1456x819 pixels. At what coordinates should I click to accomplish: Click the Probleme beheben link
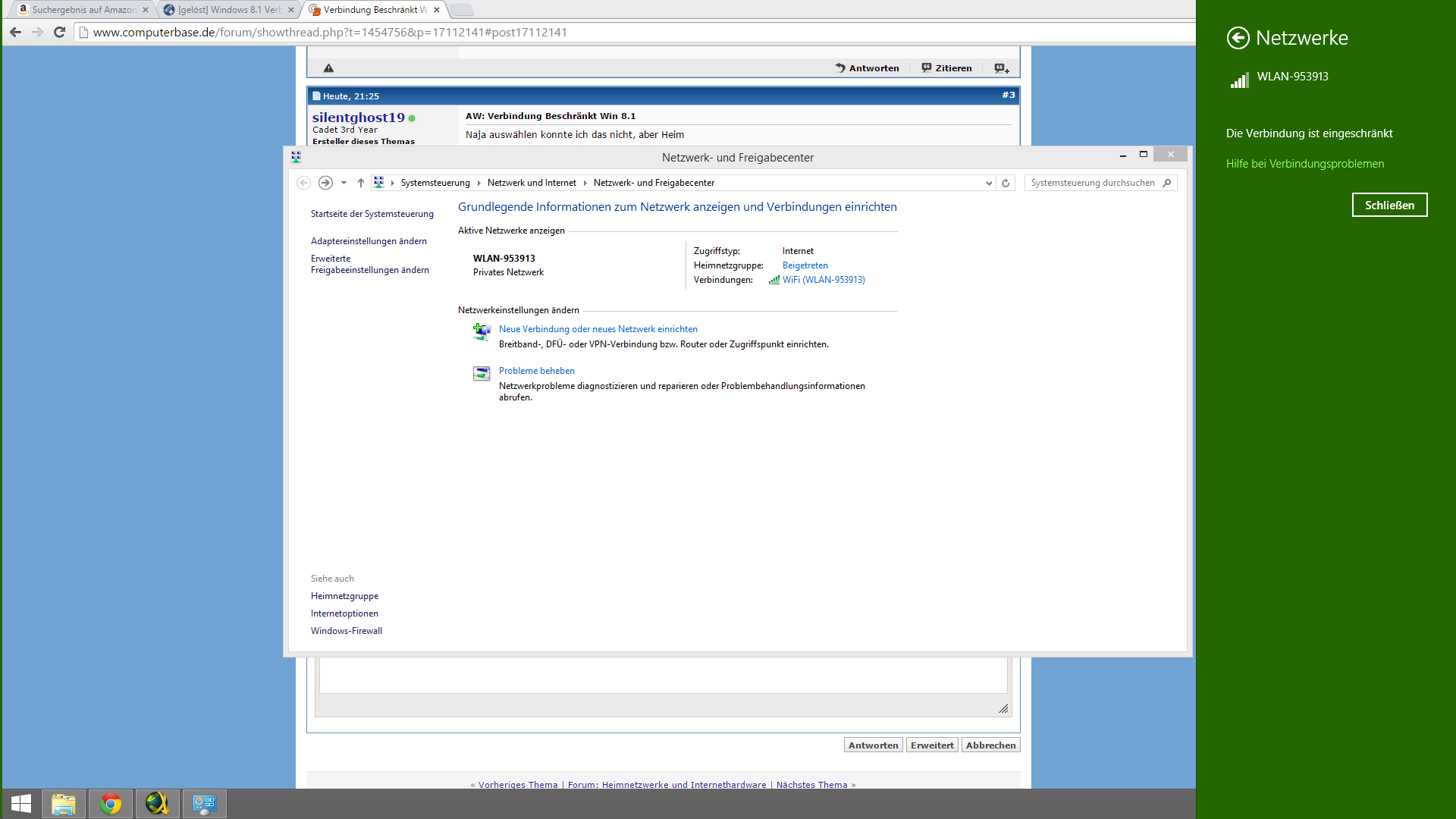536,371
